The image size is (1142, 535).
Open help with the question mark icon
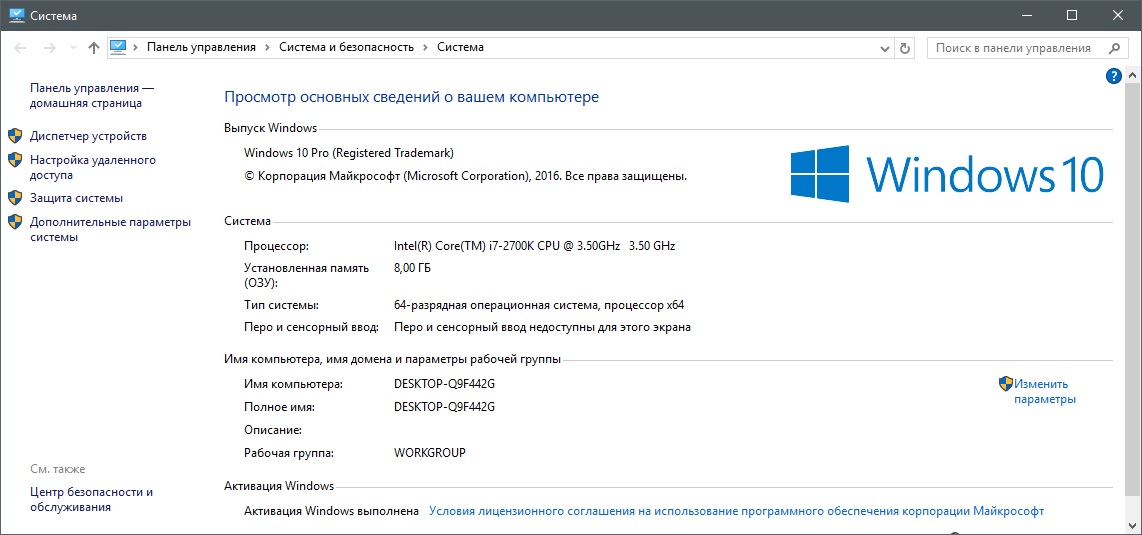click(1113, 76)
